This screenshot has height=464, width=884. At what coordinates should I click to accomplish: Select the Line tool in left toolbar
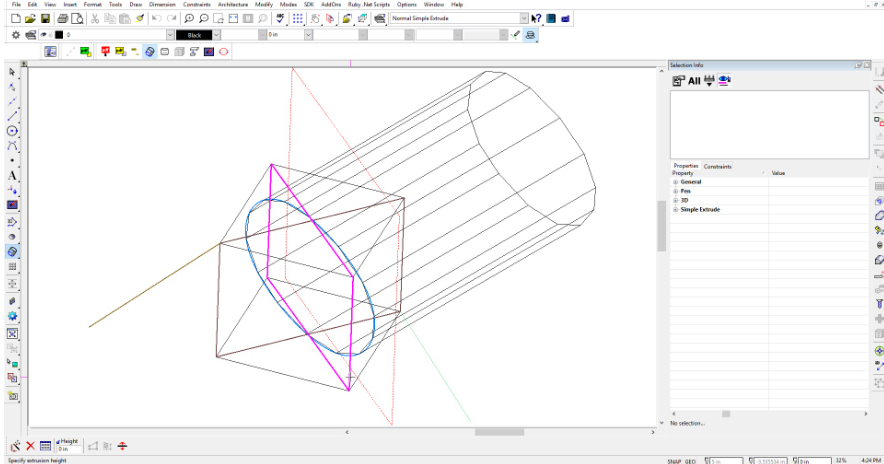pyautogui.click(x=12, y=116)
